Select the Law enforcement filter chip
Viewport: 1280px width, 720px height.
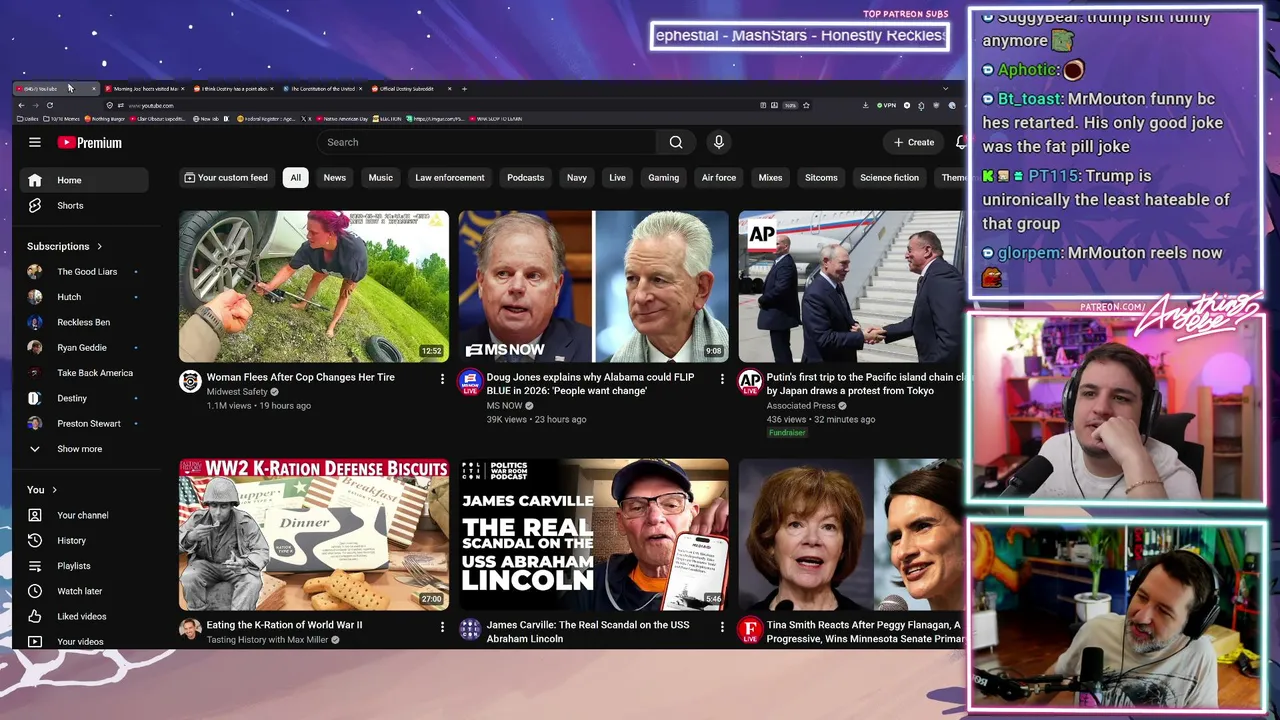click(x=450, y=178)
